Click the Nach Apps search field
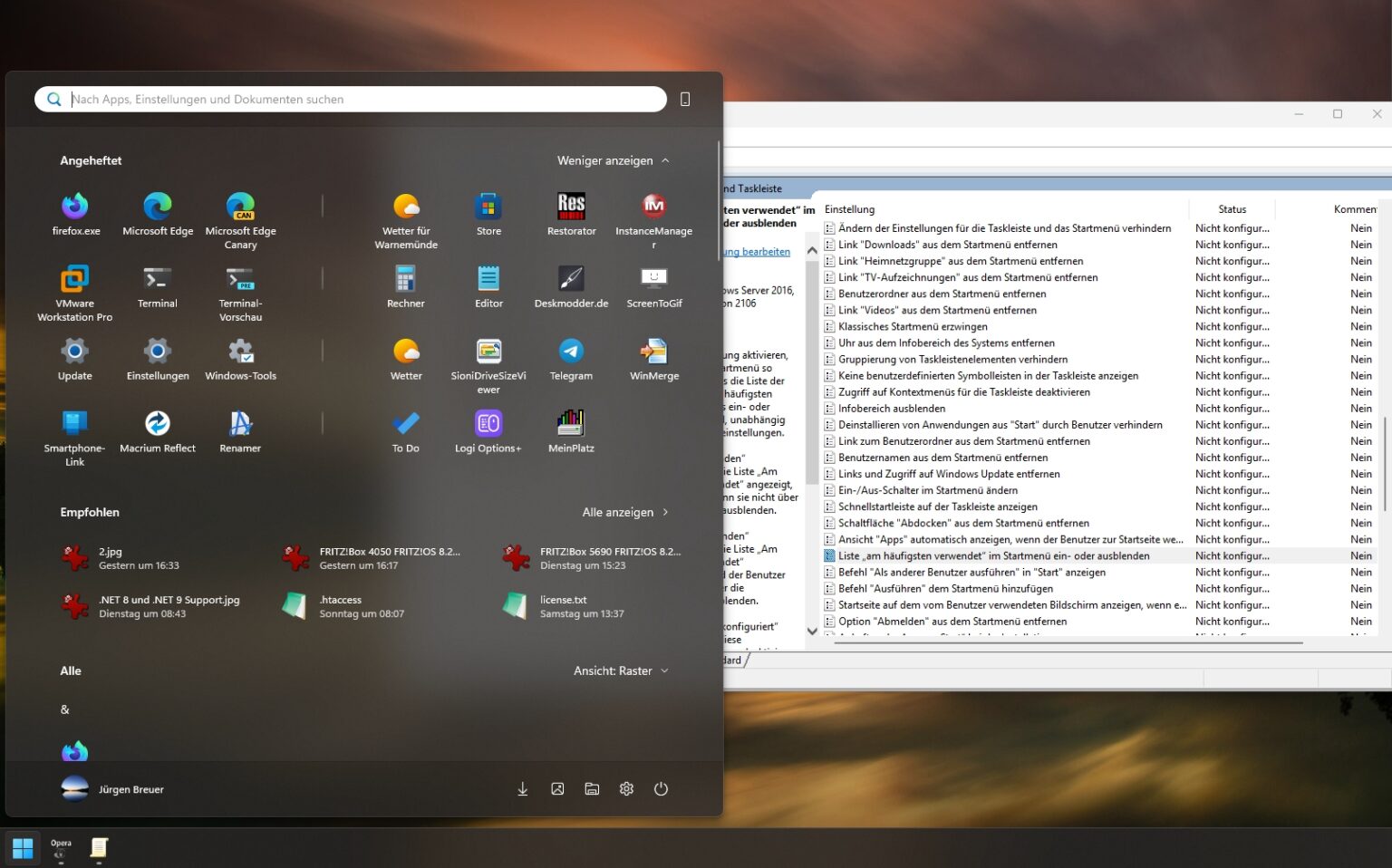 (x=351, y=100)
